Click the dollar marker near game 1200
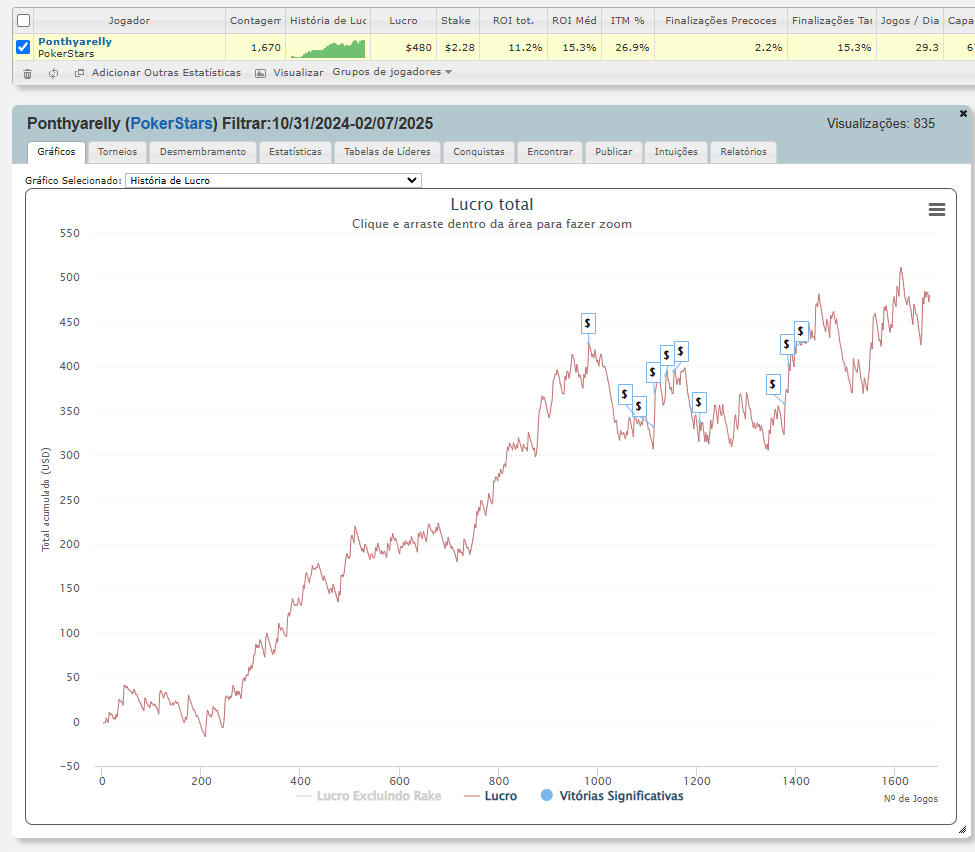 698,402
